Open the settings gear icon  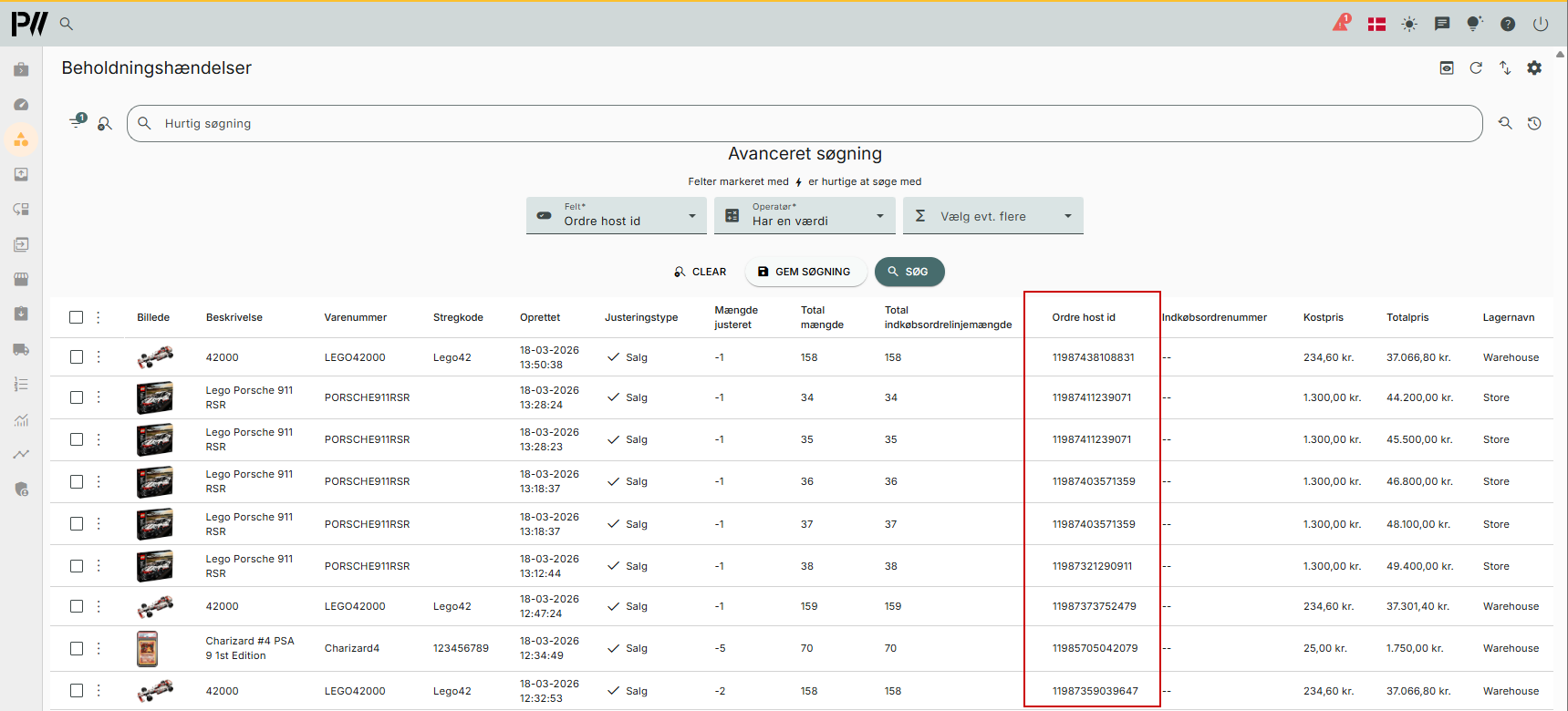[1534, 68]
